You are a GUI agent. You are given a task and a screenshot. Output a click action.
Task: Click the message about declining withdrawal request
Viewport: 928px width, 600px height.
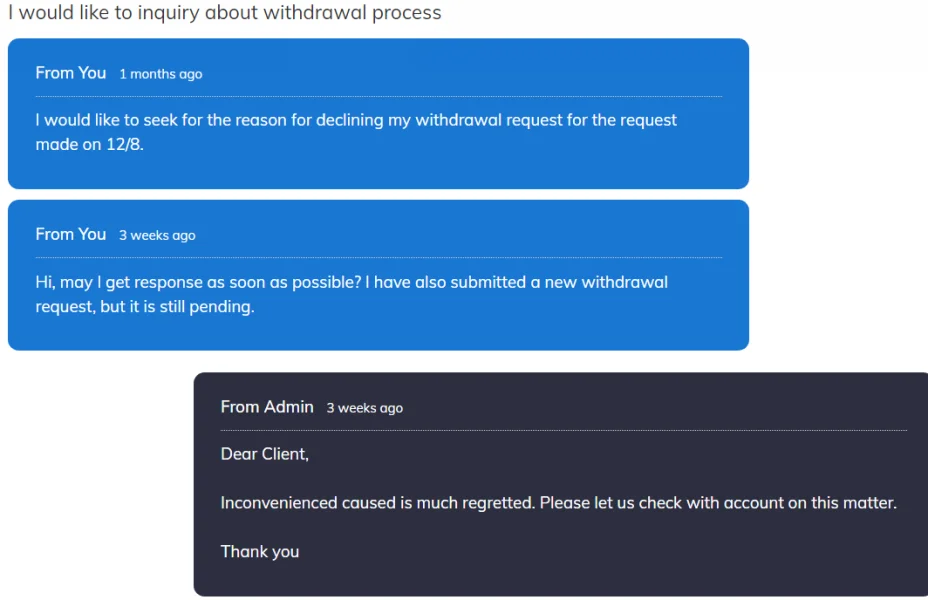(356, 120)
